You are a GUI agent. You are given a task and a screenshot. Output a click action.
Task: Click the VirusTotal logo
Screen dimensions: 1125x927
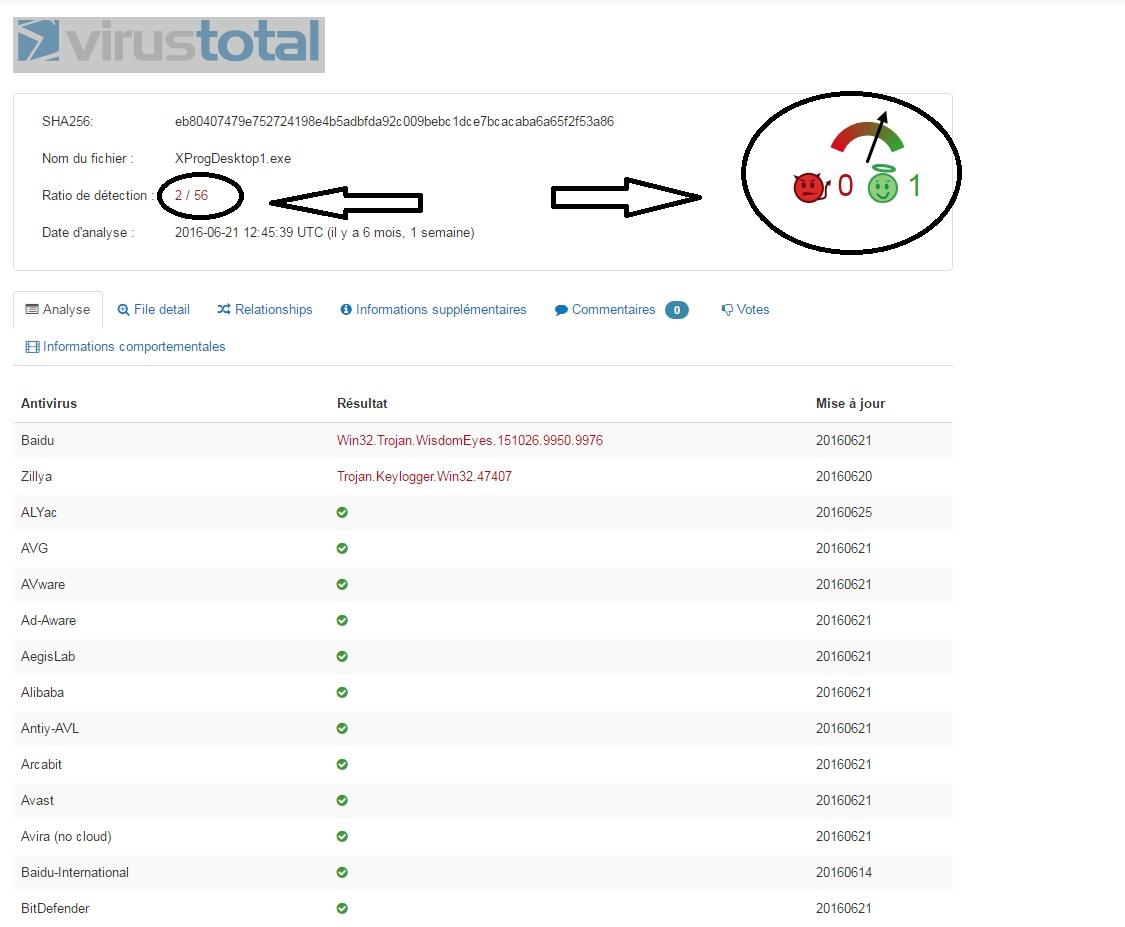point(169,44)
